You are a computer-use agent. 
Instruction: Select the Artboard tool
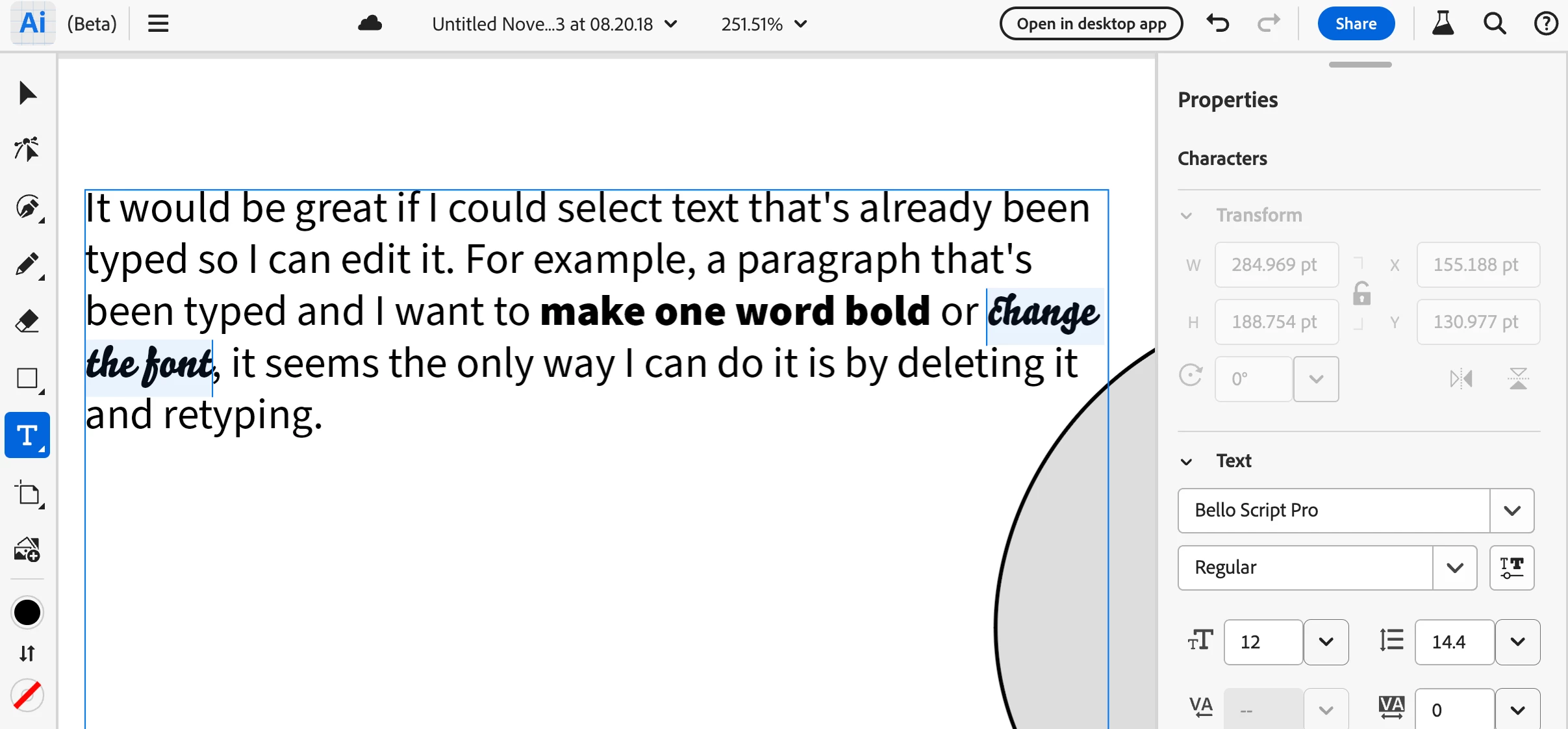point(27,494)
